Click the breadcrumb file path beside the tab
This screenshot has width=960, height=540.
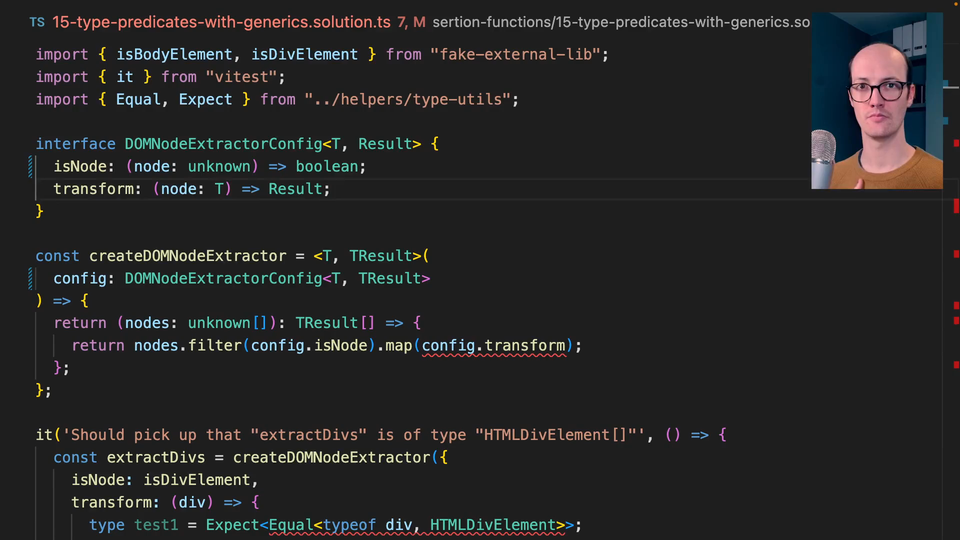(620, 21)
